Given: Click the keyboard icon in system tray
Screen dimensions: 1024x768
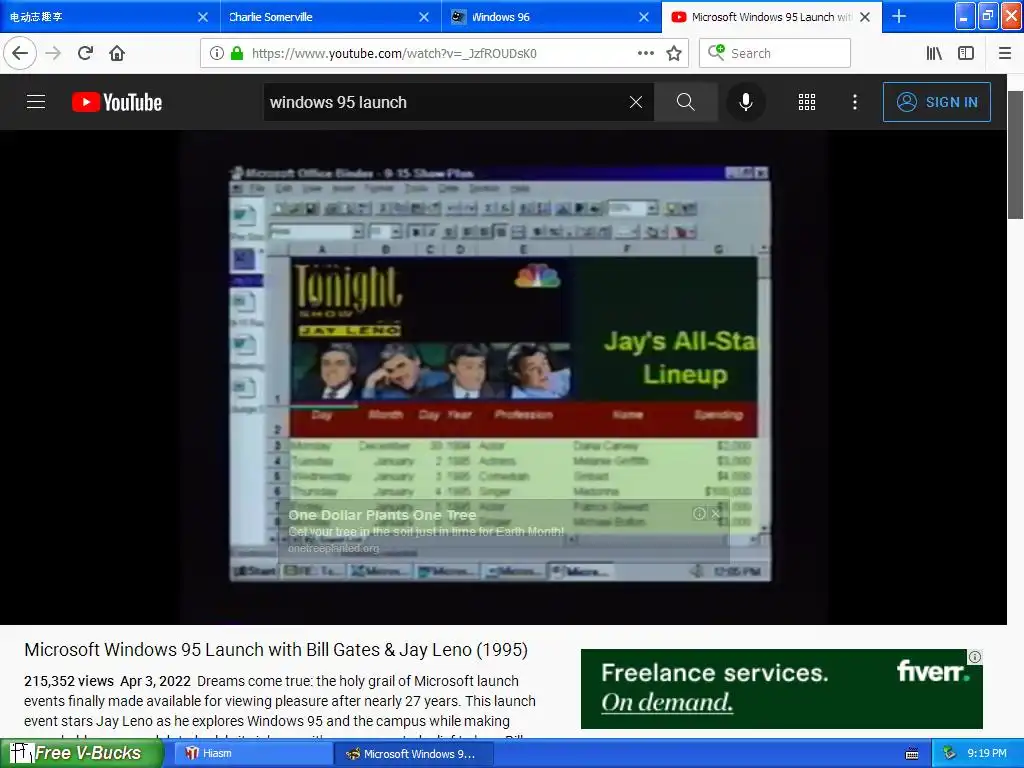Looking at the screenshot, I should coord(912,754).
